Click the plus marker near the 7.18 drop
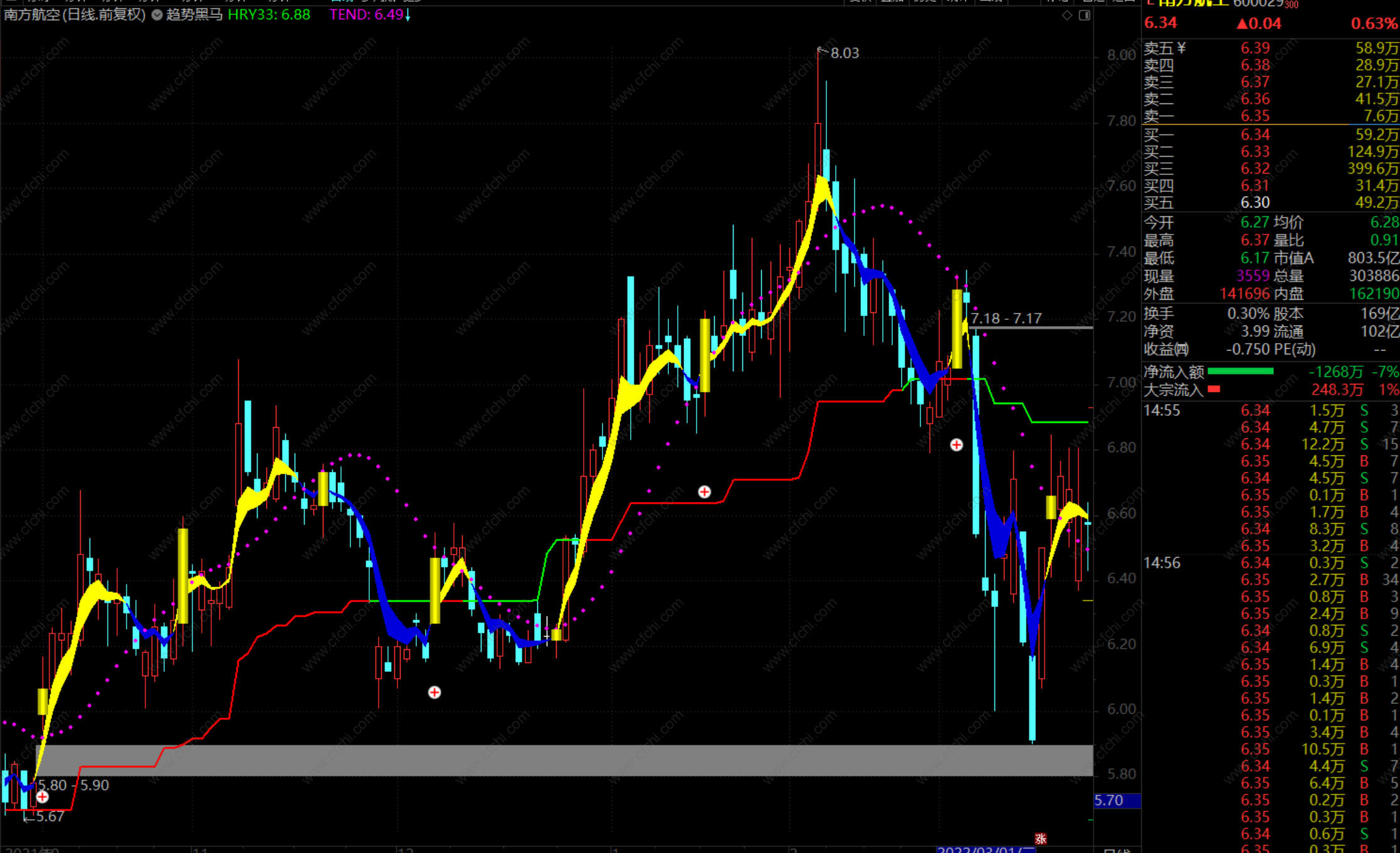Viewport: 1400px width, 853px height. pyautogui.click(x=956, y=445)
